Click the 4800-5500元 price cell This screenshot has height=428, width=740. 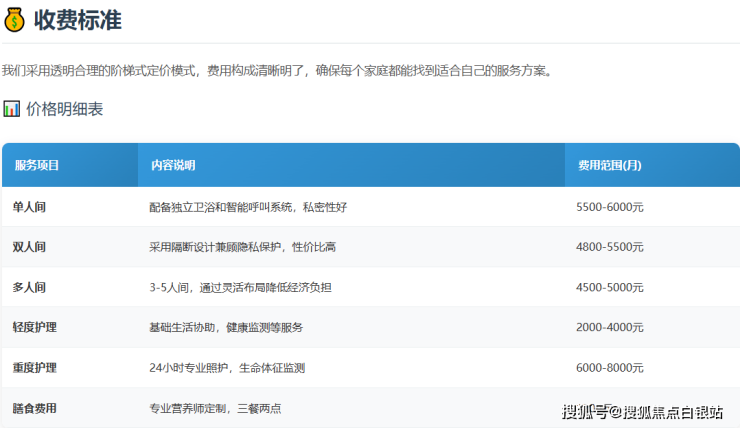tap(610, 247)
